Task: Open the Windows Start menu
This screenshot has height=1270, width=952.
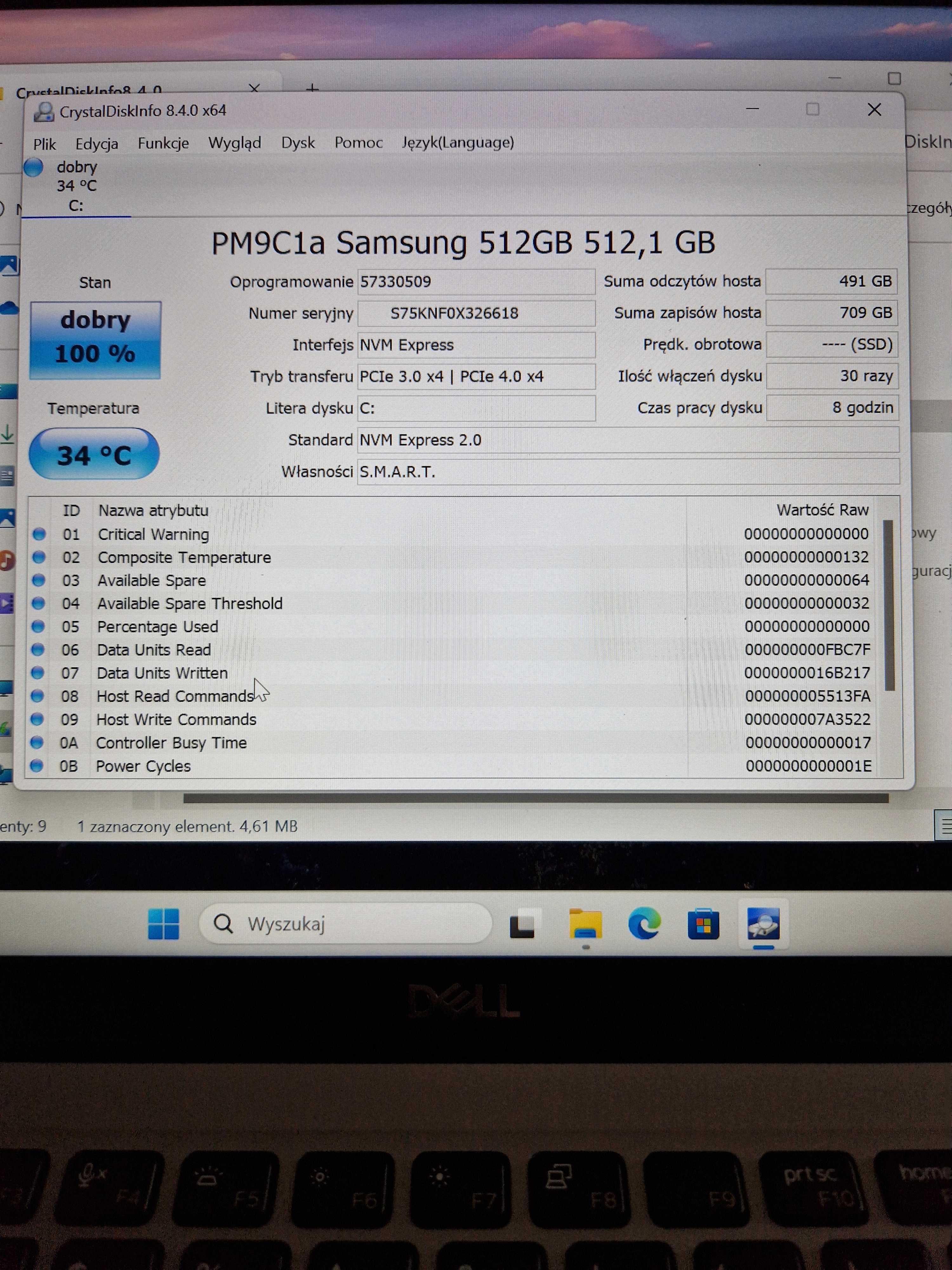Action: [x=163, y=924]
